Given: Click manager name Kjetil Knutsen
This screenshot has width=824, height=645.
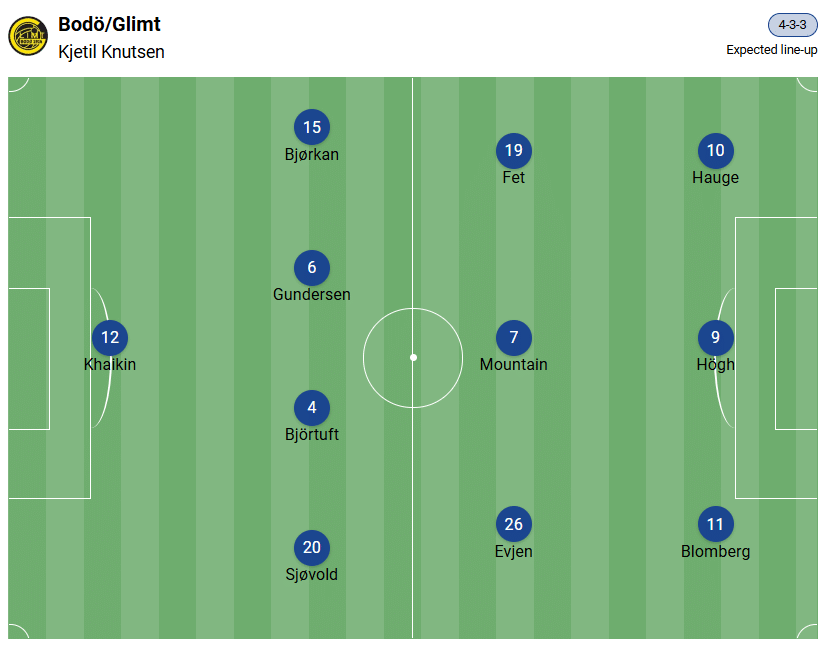Looking at the screenshot, I should pyautogui.click(x=111, y=52).
